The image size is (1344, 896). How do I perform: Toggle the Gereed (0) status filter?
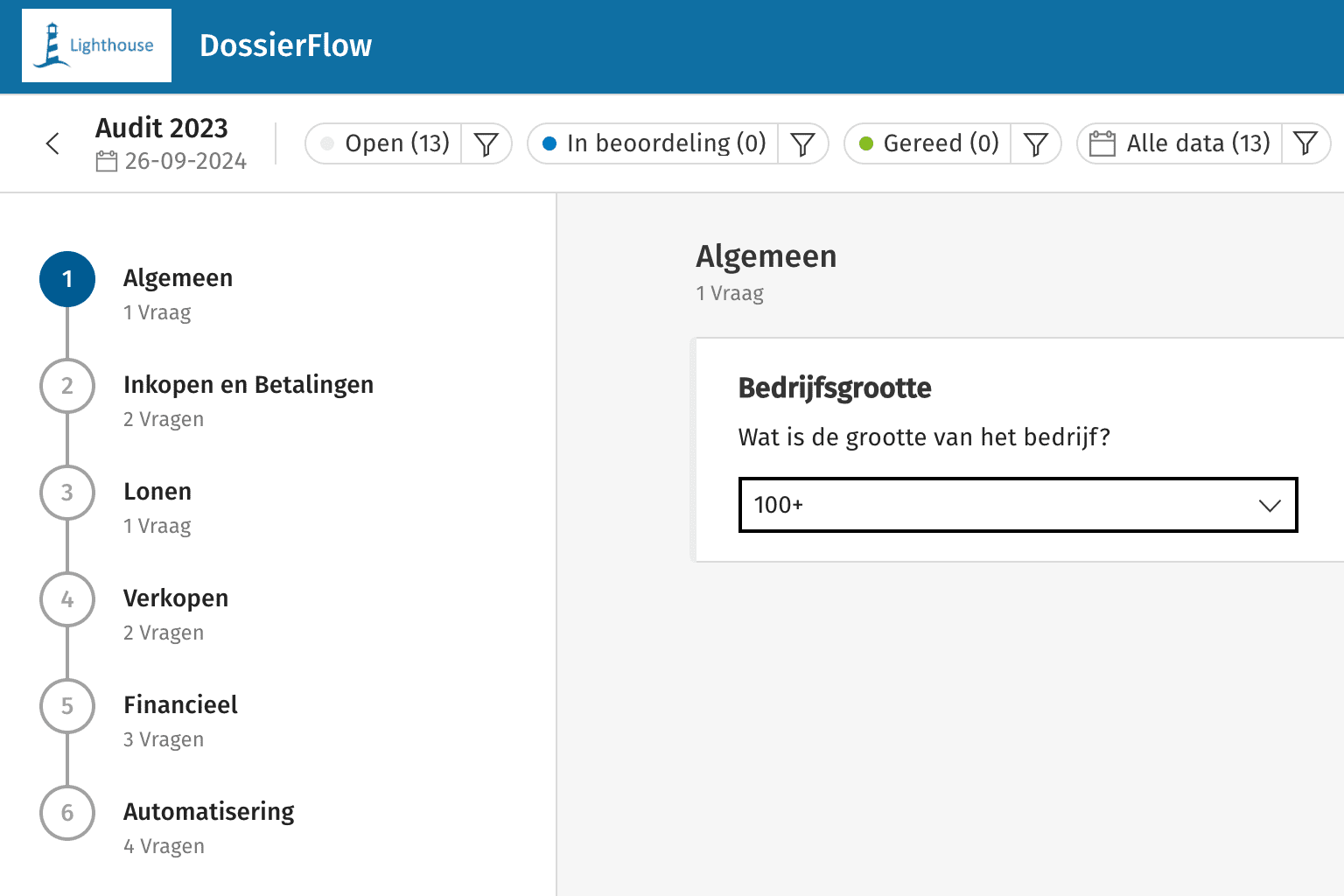coord(929,143)
